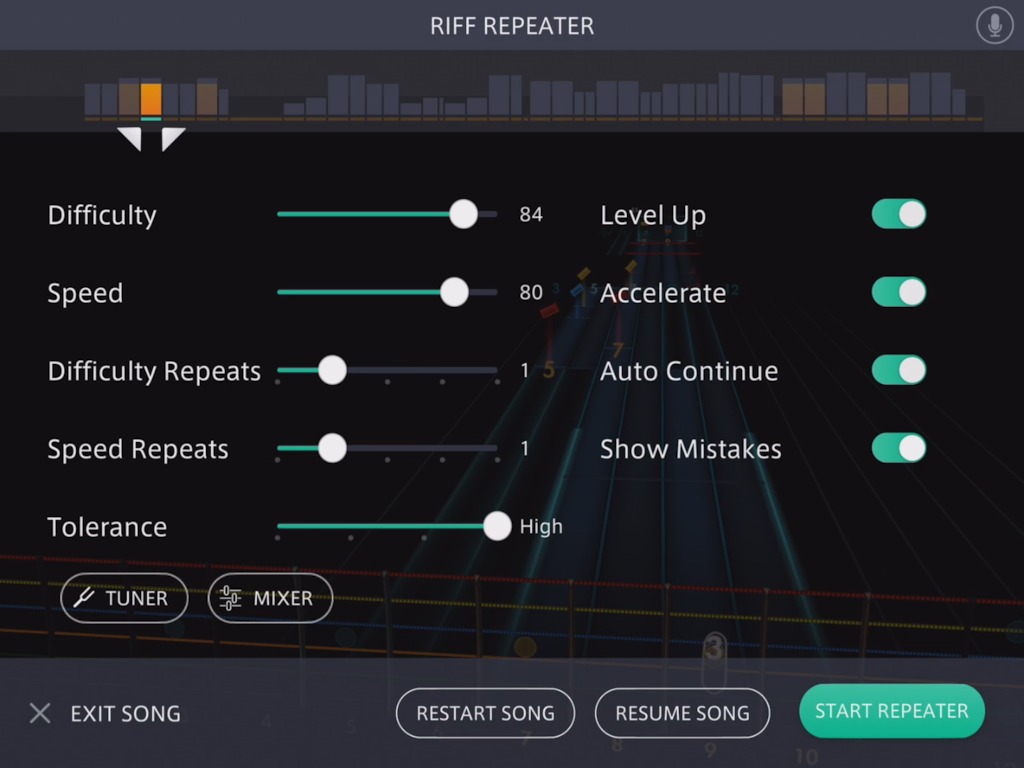Open the Mixer sliders icon button
Screen dimensions: 1024x768
[x=270, y=598]
